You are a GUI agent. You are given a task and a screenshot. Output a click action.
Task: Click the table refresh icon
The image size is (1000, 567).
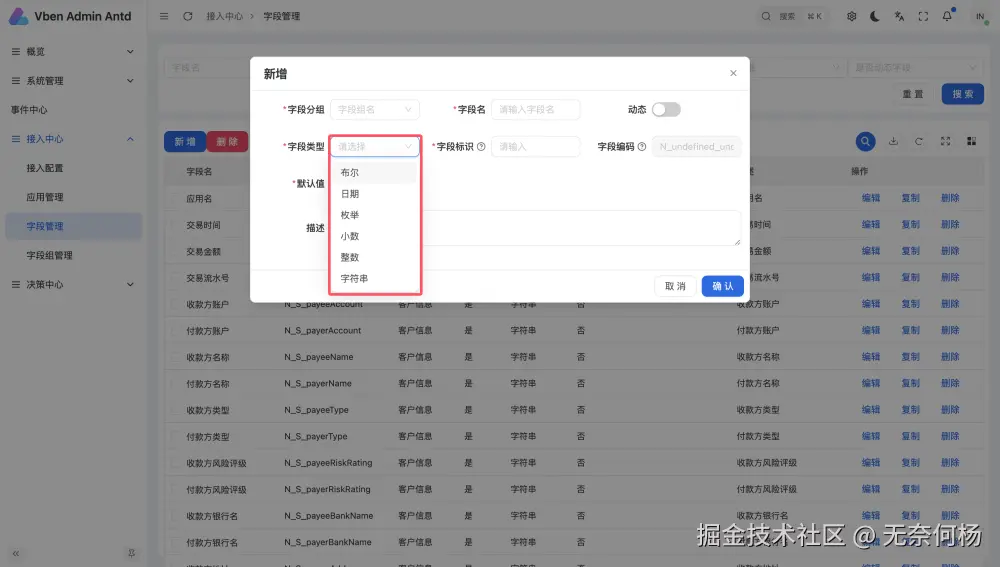tap(919, 142)
